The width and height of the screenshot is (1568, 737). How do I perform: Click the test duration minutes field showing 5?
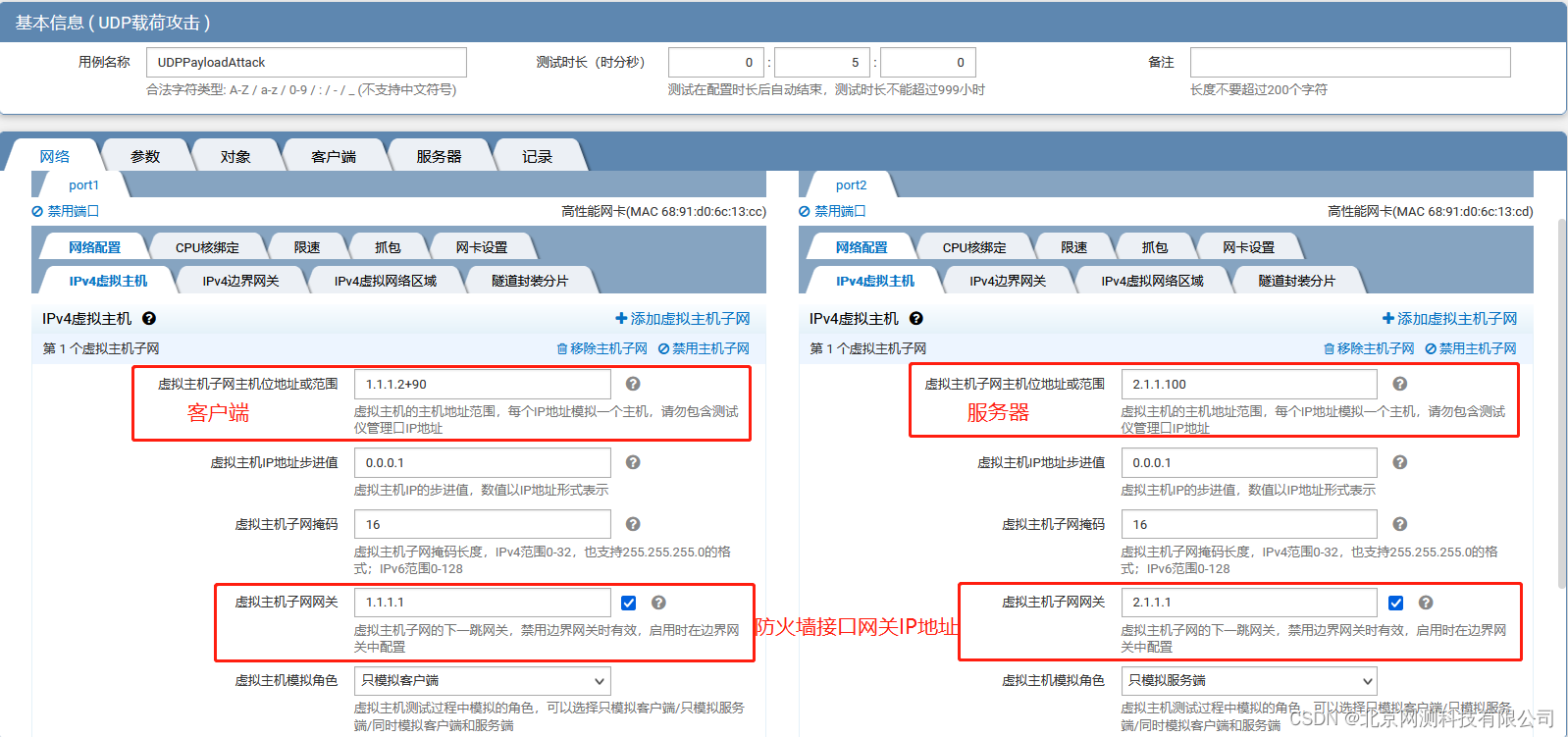pyautogui.click(x=822, y=62)
